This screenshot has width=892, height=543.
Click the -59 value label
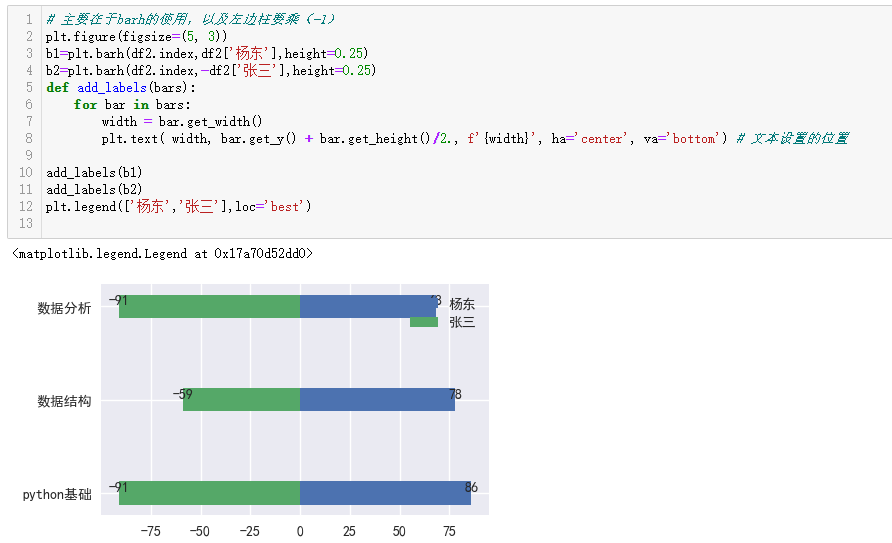pyautogui.click(x=183, y=394)
